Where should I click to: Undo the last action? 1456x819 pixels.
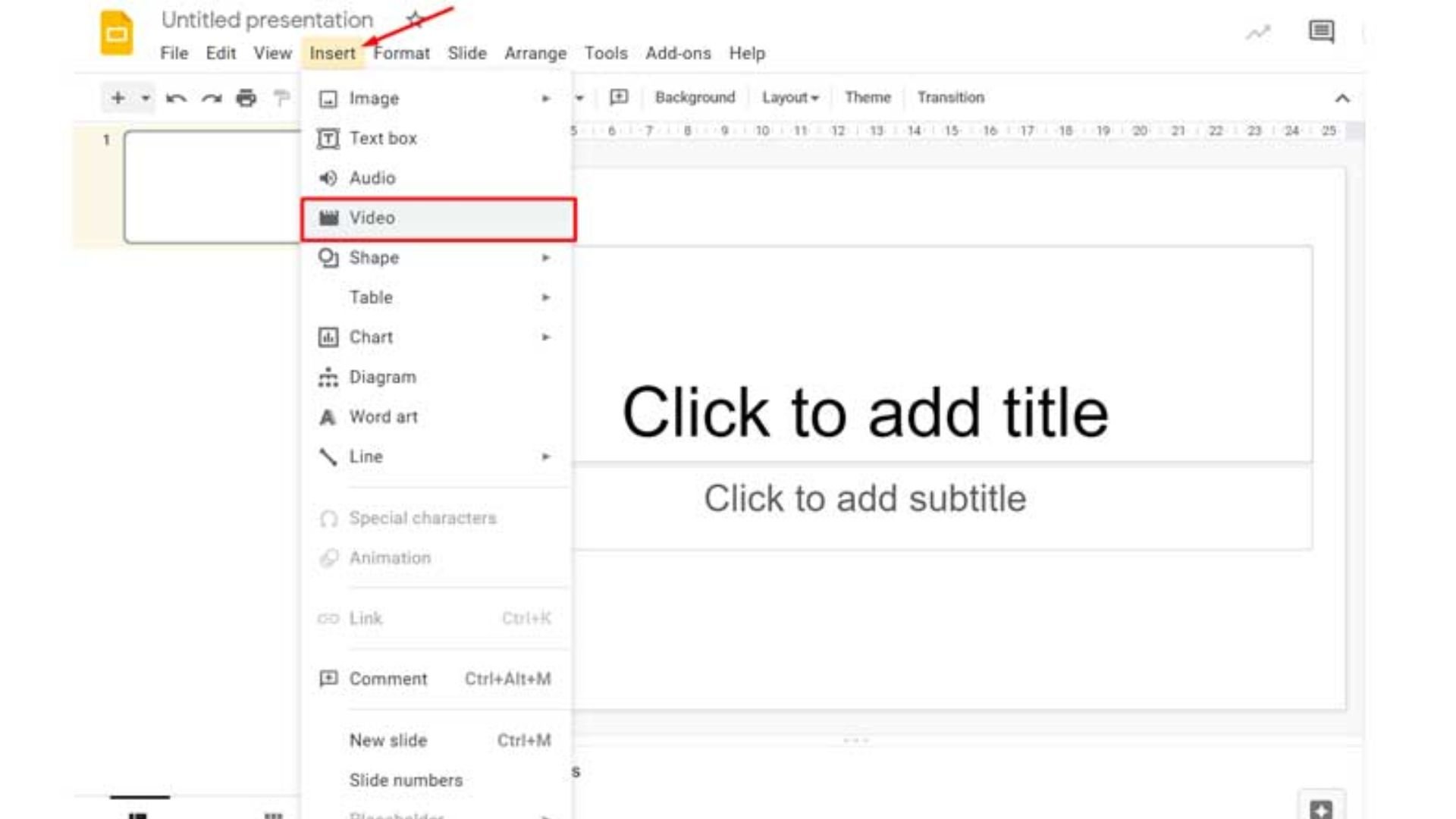(x=176, y=98)
